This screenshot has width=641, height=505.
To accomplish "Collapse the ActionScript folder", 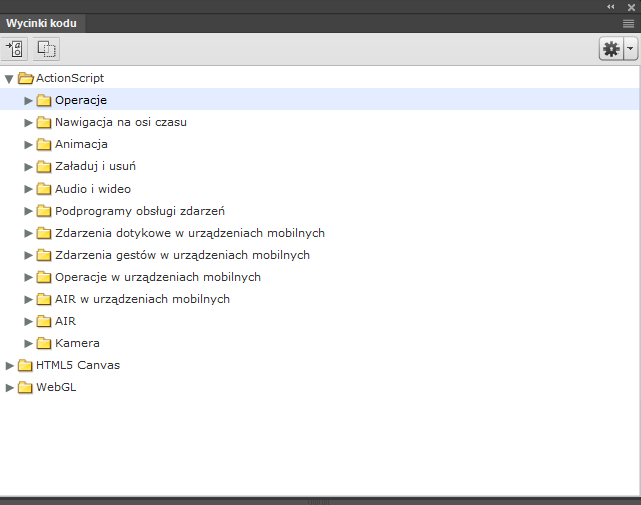I will [9, 78].
